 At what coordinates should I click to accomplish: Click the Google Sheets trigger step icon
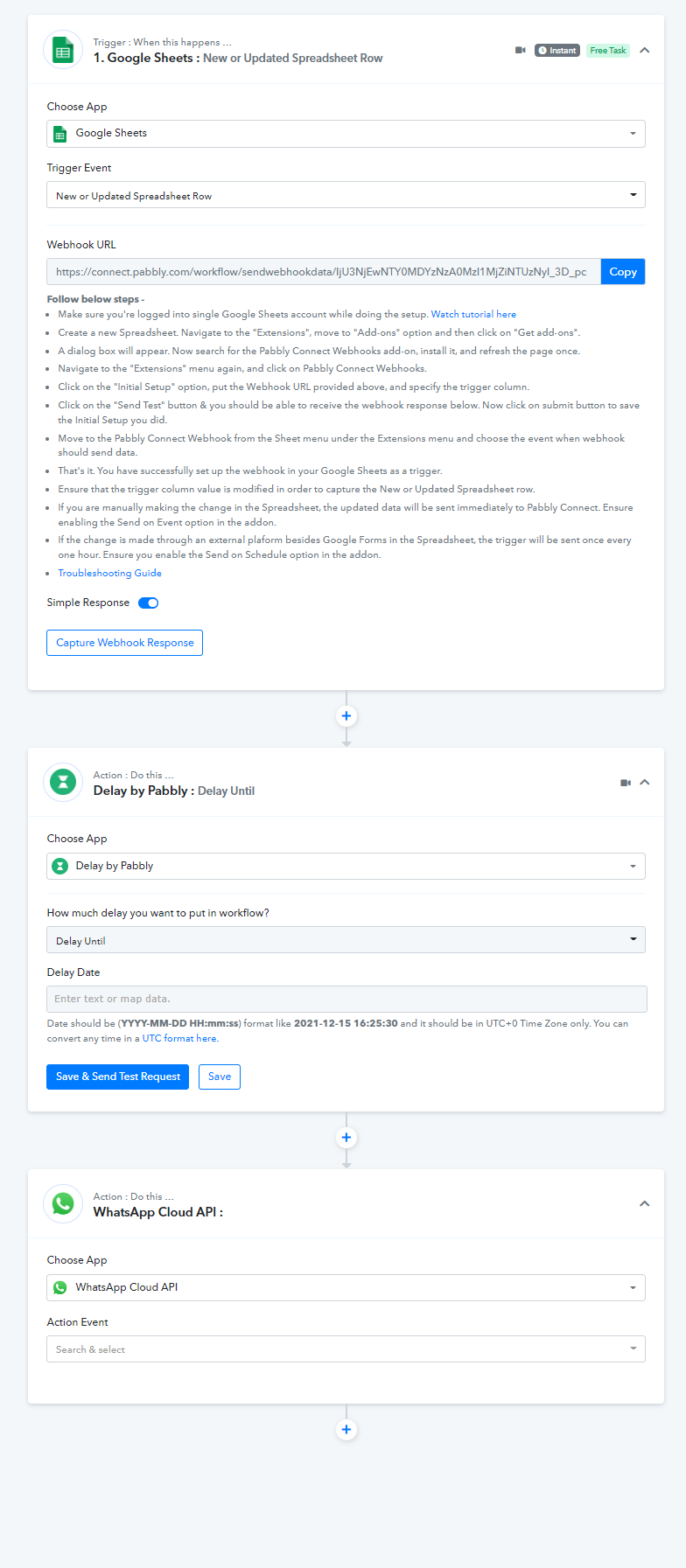click(x=63, y=50)
